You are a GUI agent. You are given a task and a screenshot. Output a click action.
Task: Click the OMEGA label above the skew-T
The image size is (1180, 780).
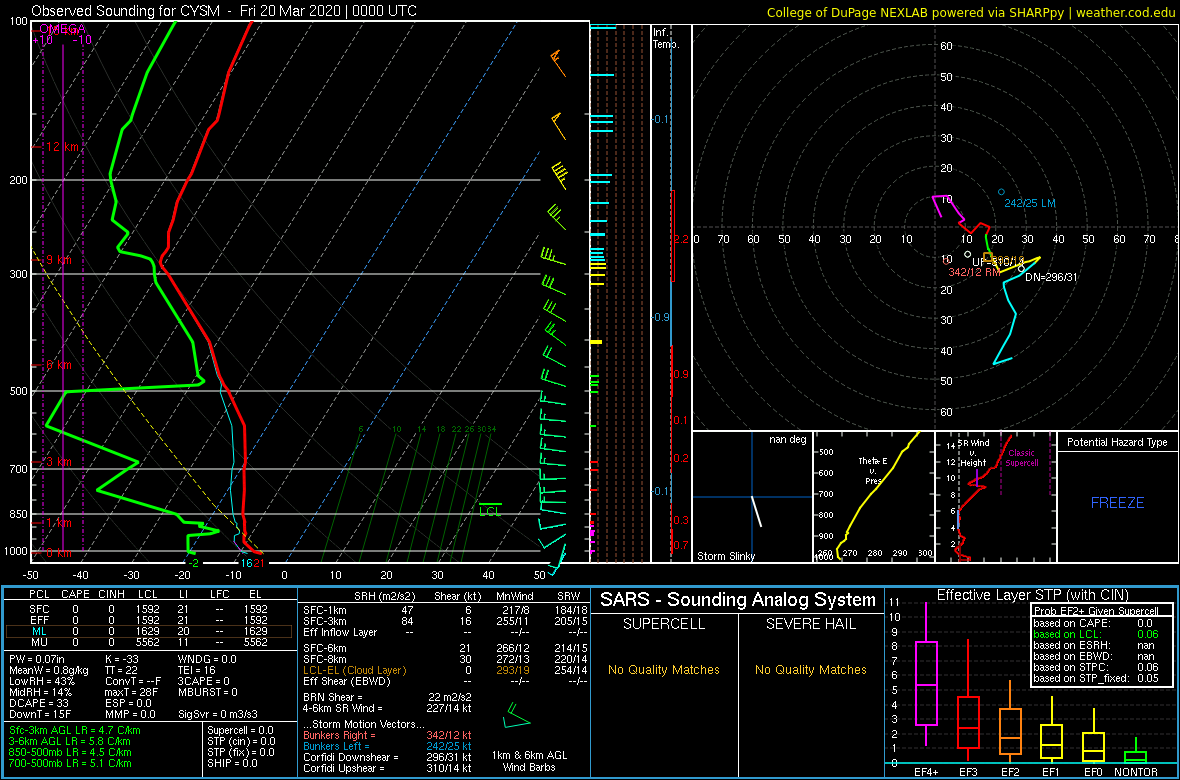(x=62, y=29)
